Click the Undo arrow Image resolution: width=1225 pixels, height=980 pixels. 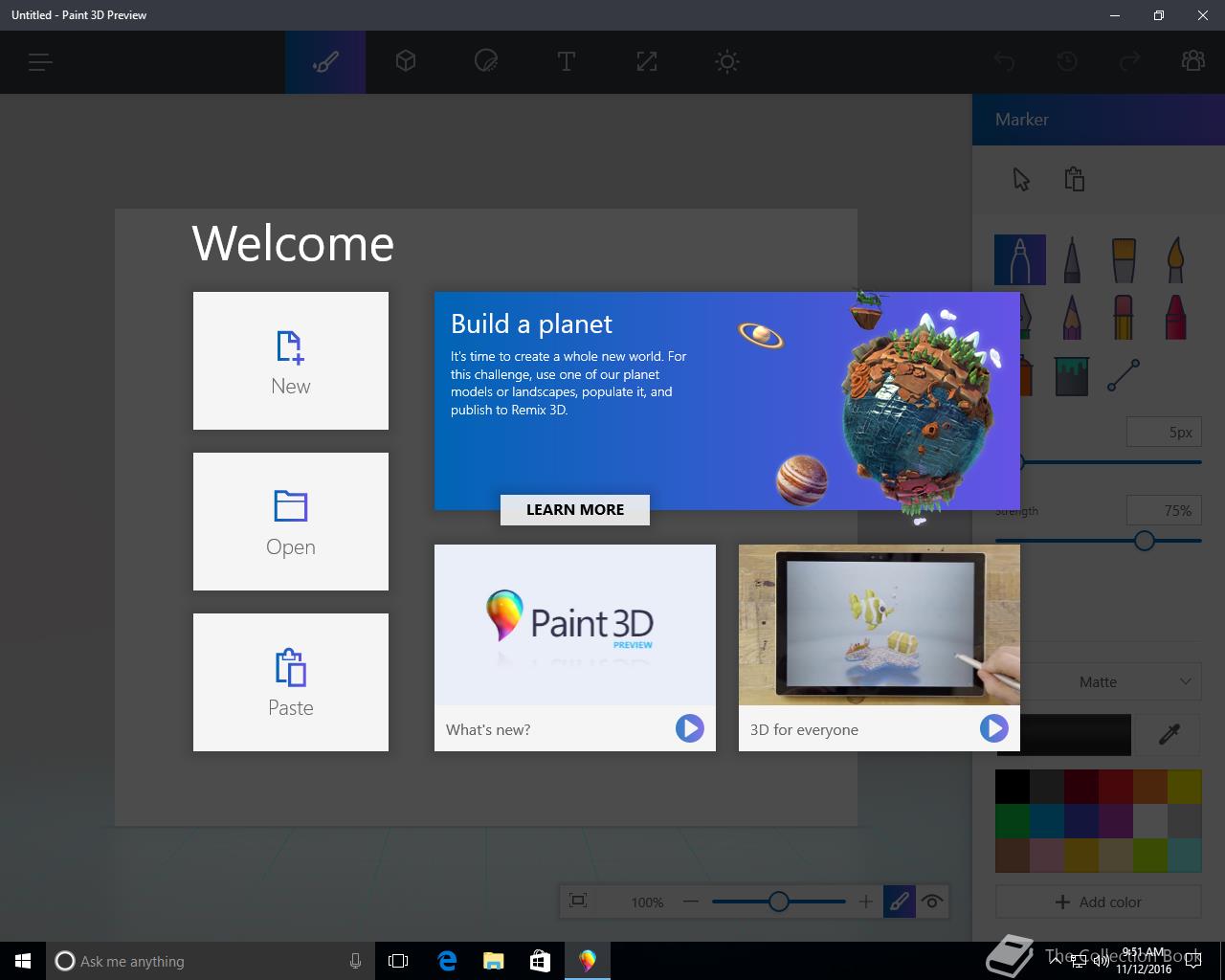point(1004,62)
